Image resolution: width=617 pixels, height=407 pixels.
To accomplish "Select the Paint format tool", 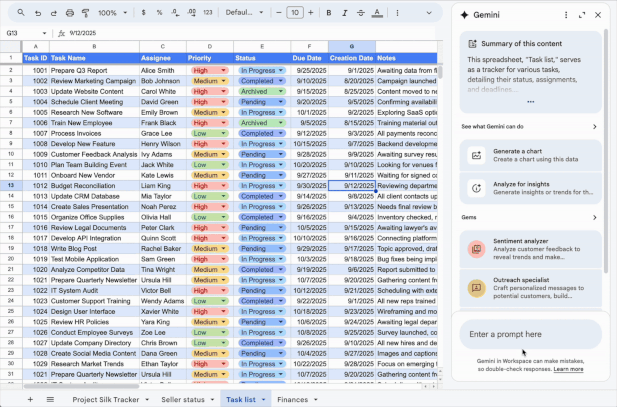I will tap(85, 13).
